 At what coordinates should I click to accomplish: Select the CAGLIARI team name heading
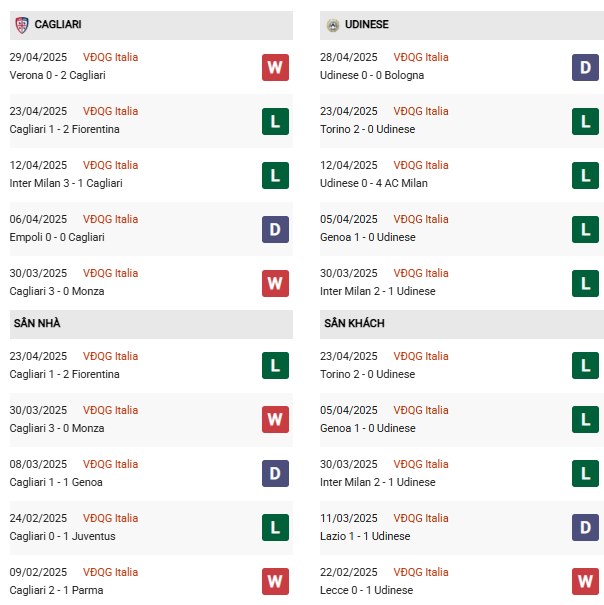pyautogui.click(x=58, y=24)
